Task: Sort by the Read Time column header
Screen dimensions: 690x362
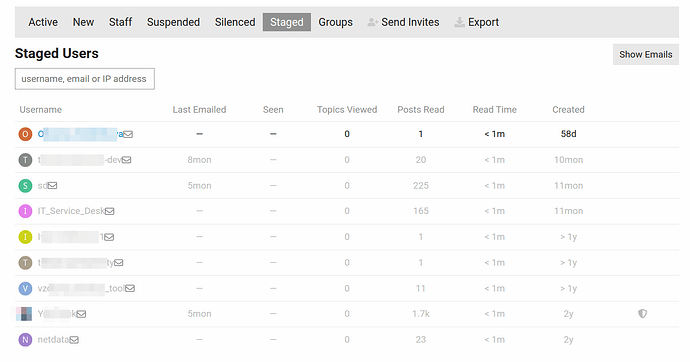Action: [495, 110]
